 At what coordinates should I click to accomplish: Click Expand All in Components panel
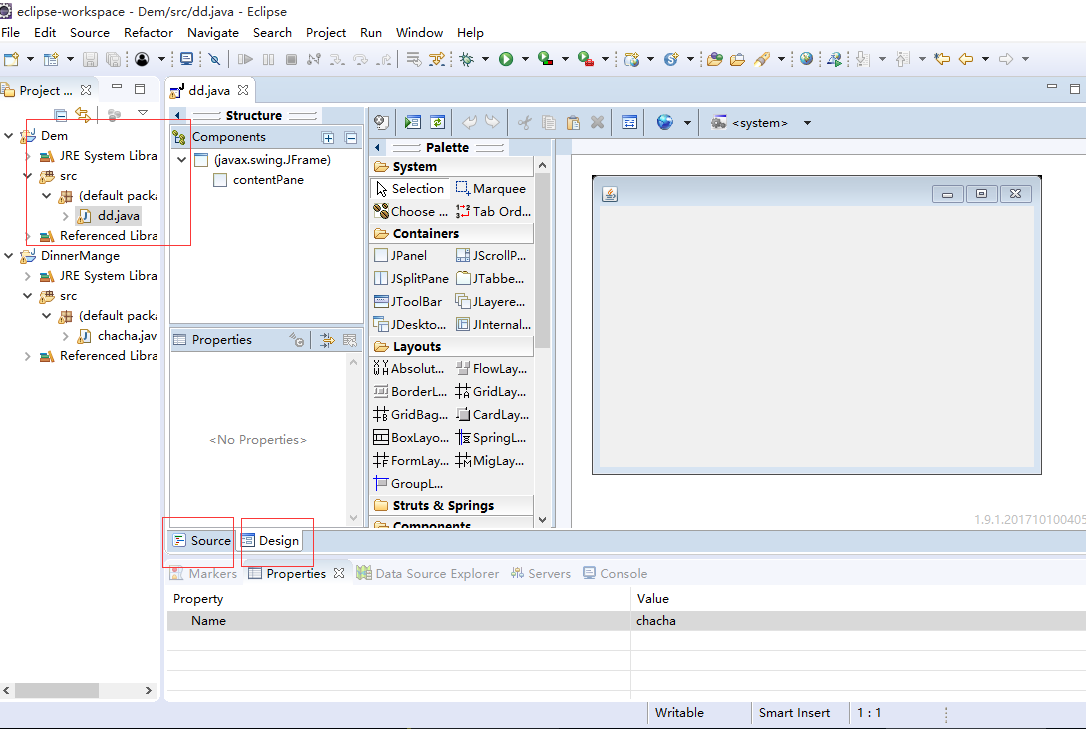click(x=328, y=138)
